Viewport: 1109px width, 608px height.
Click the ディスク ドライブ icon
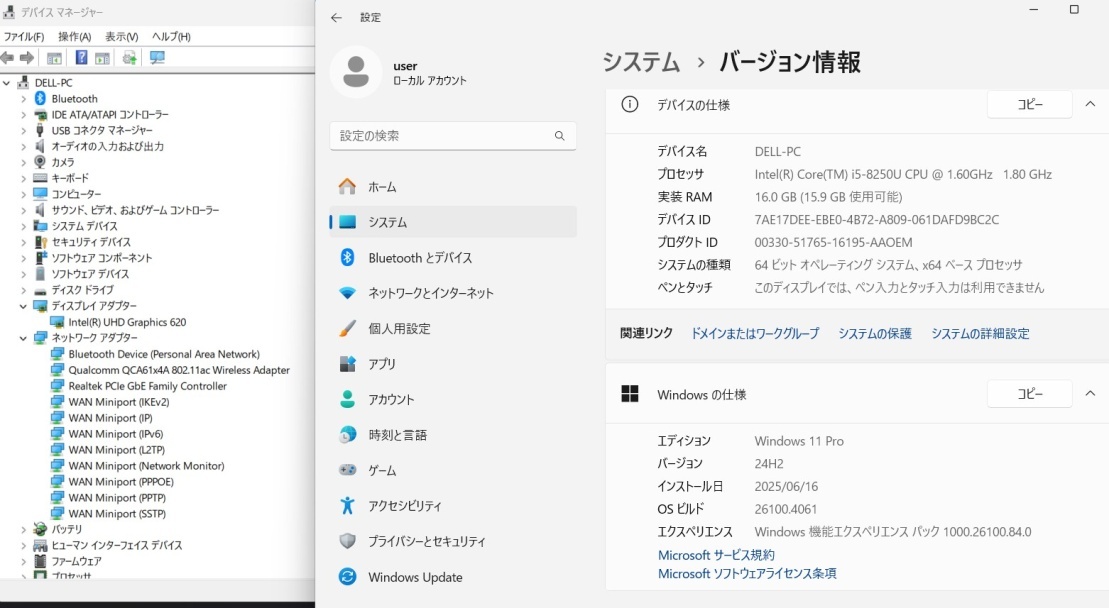(x=40, y=291)
